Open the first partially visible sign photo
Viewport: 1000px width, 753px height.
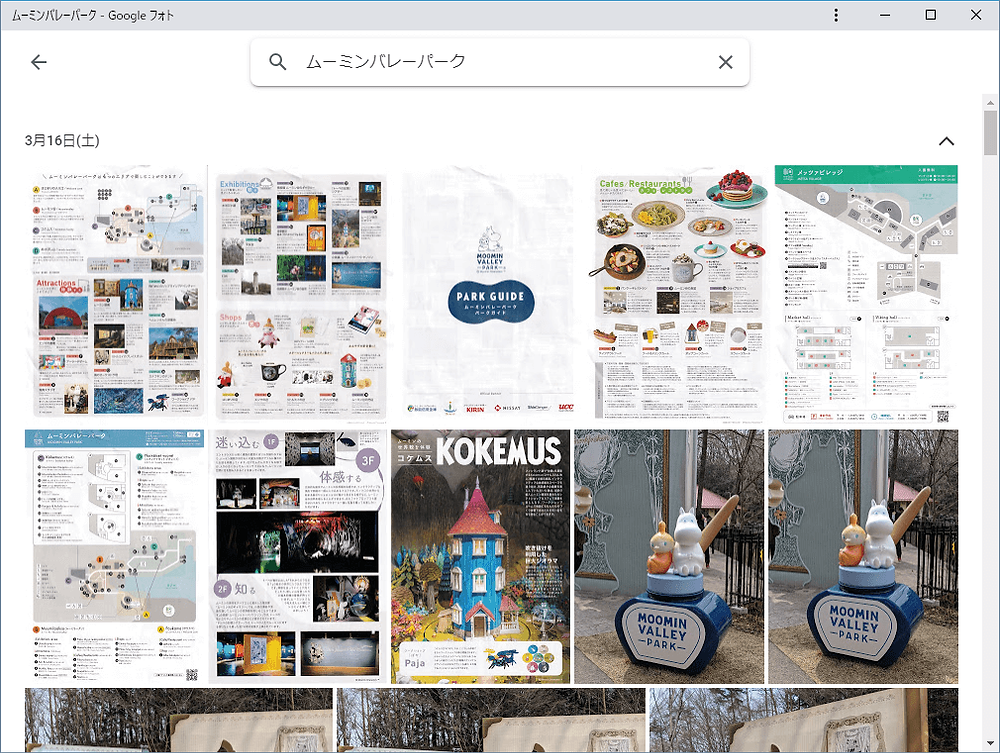[x=179, y=720]
